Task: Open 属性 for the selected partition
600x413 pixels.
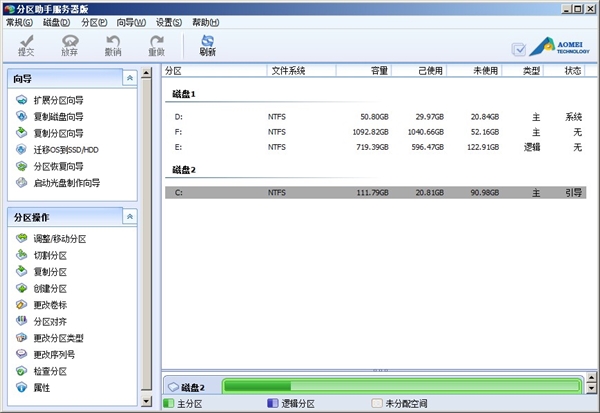Action: [41, 388]
